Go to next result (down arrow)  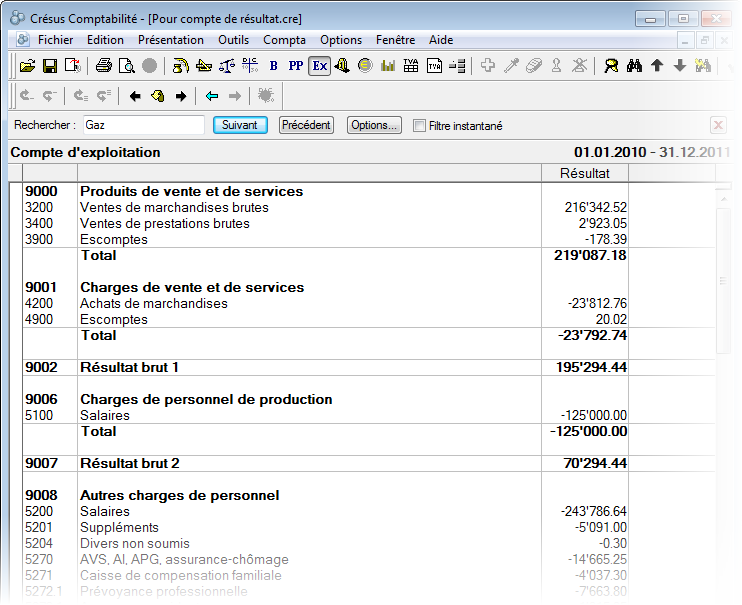680,66
